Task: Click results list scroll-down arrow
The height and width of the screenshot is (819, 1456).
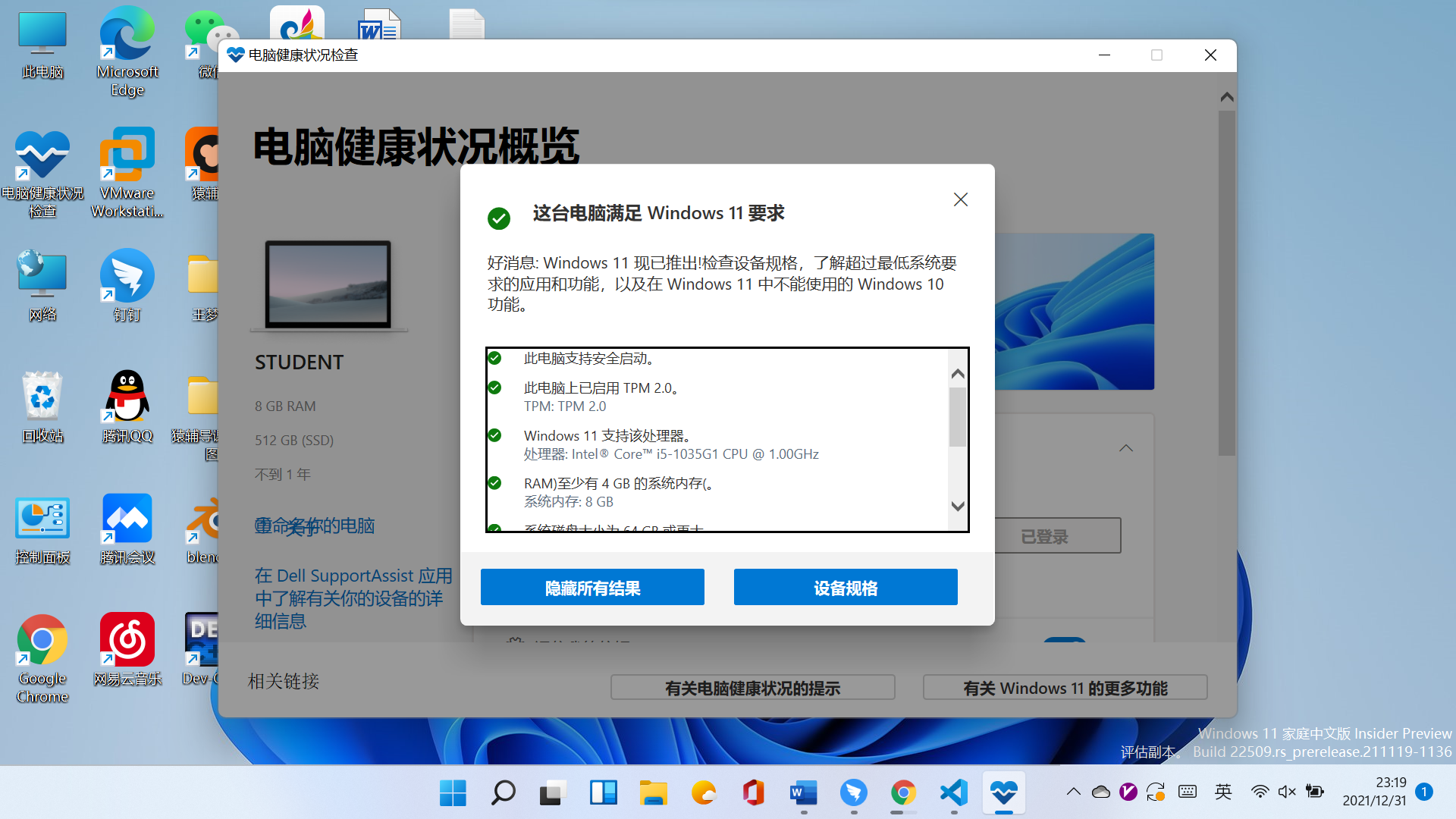Action: click(958, 506)
